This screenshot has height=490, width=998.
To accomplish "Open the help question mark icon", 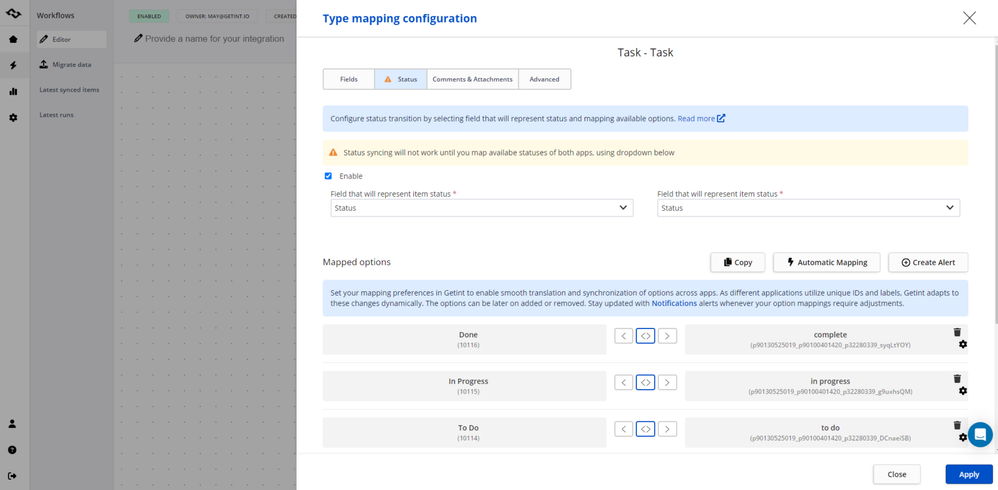I will click(x=13, y=450).
